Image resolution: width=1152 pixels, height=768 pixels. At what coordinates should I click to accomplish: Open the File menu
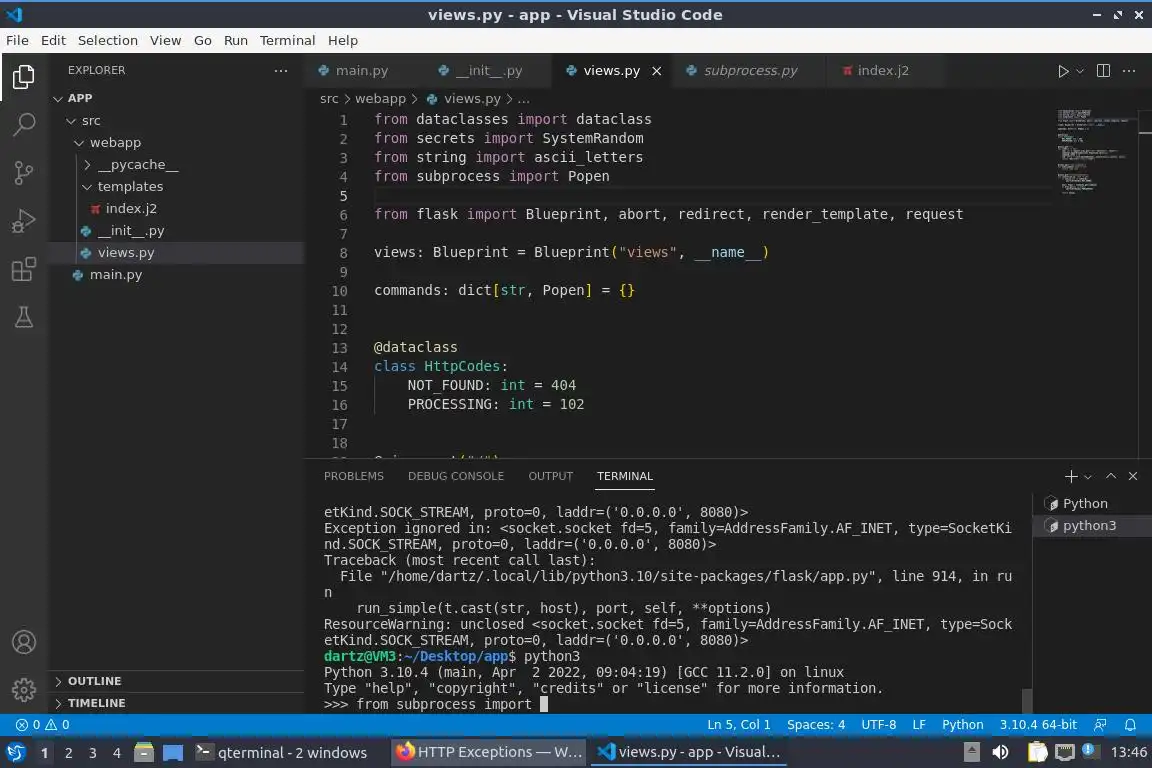coord(18,40)
